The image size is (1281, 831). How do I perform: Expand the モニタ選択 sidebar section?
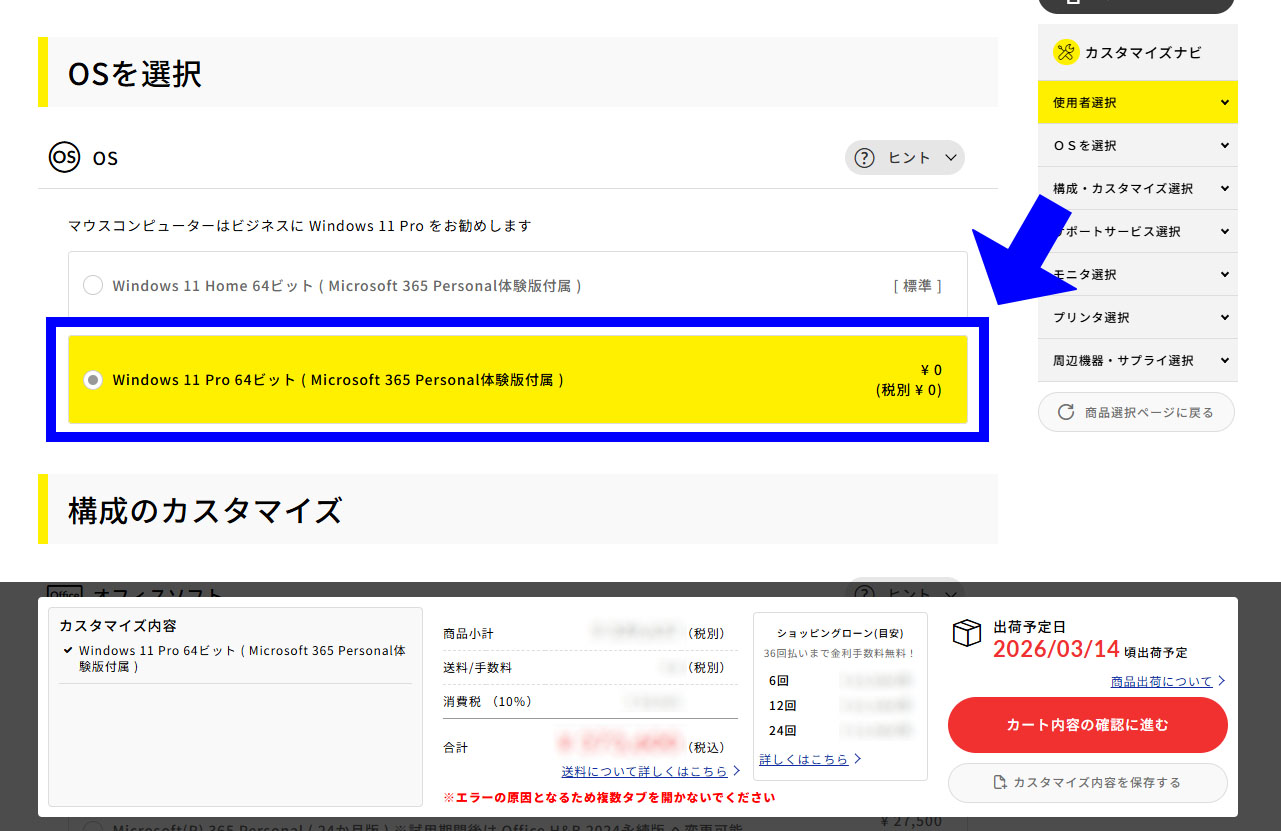click(1136, 274)
